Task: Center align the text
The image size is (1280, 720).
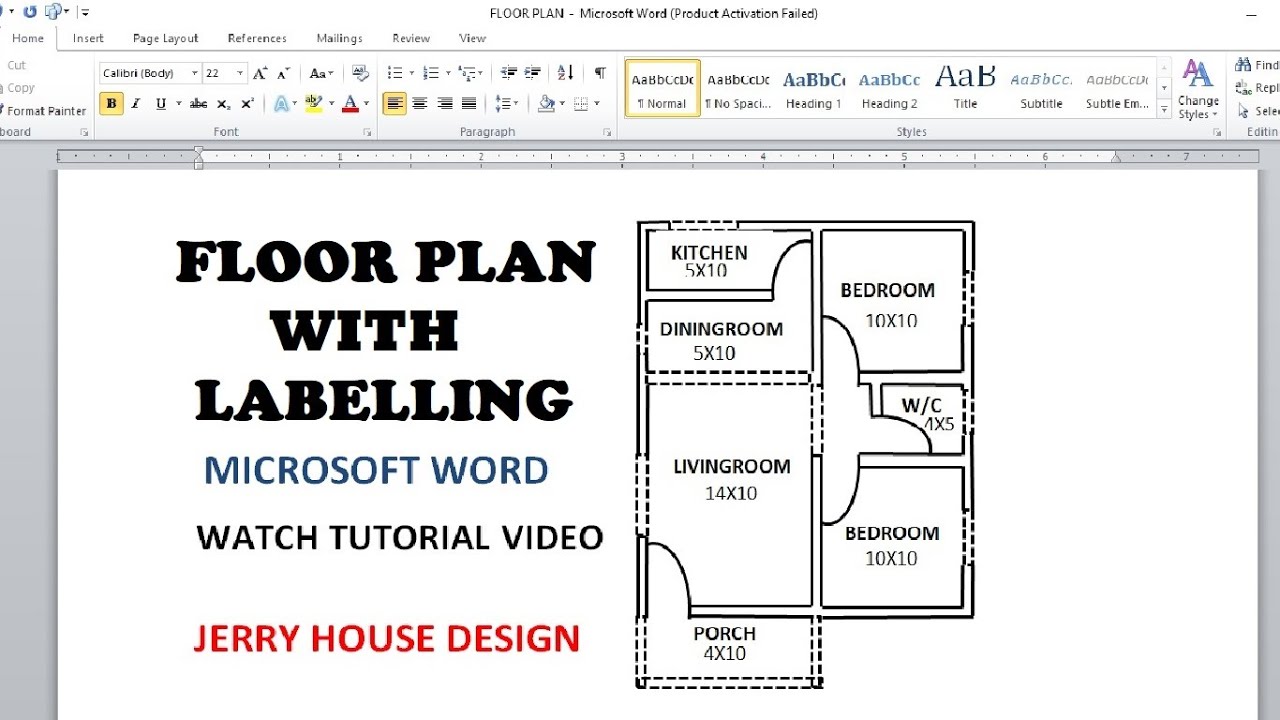Action: point(420,103)
